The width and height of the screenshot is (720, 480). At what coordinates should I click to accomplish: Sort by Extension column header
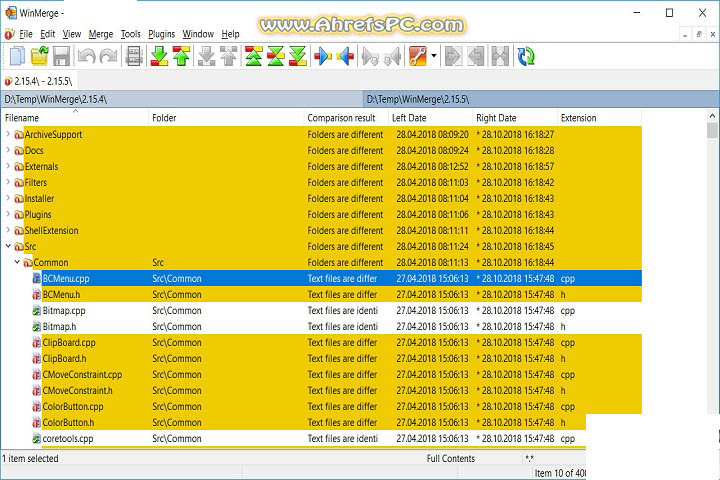(599, 118)
